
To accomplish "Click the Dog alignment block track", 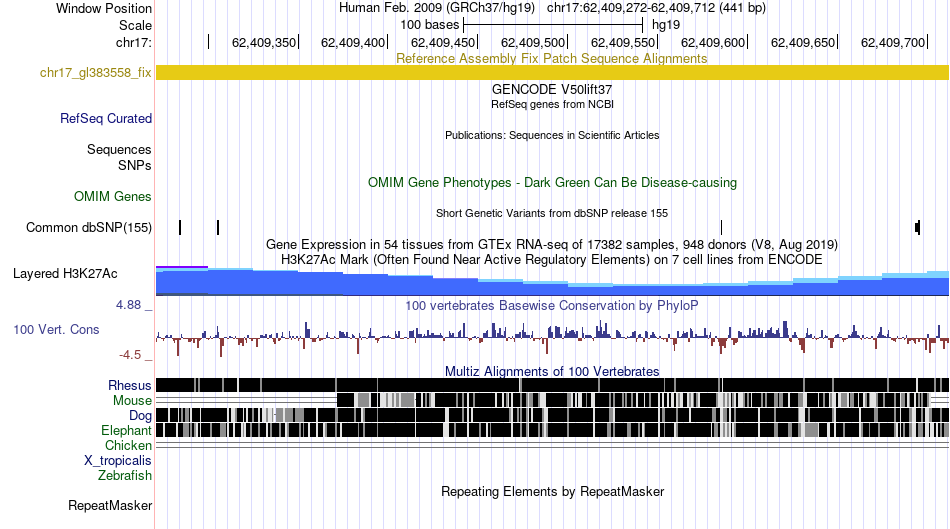I will coord(552,415).
